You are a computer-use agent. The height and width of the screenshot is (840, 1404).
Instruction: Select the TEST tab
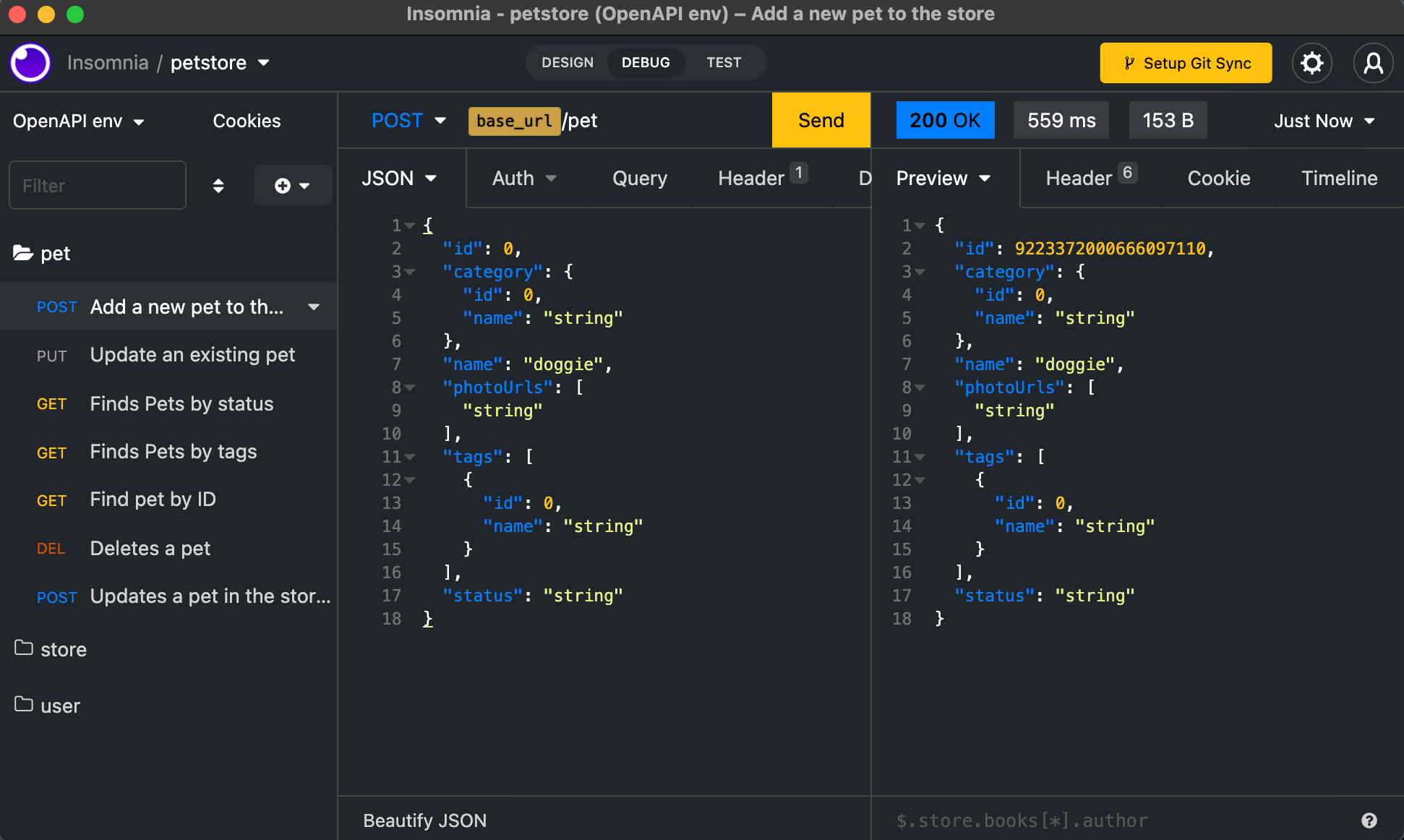tap(724, 62)
